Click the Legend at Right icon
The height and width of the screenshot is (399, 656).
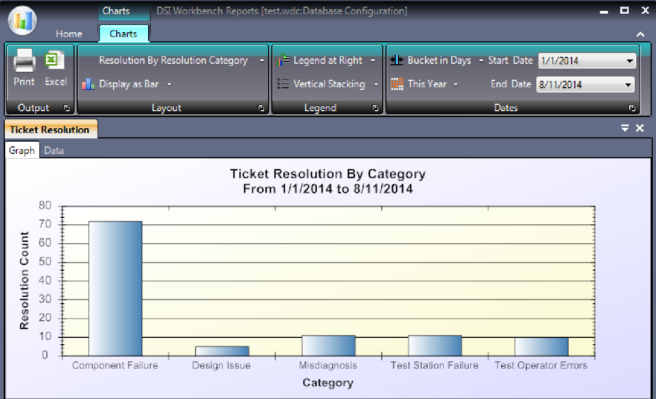coord(283,60)
